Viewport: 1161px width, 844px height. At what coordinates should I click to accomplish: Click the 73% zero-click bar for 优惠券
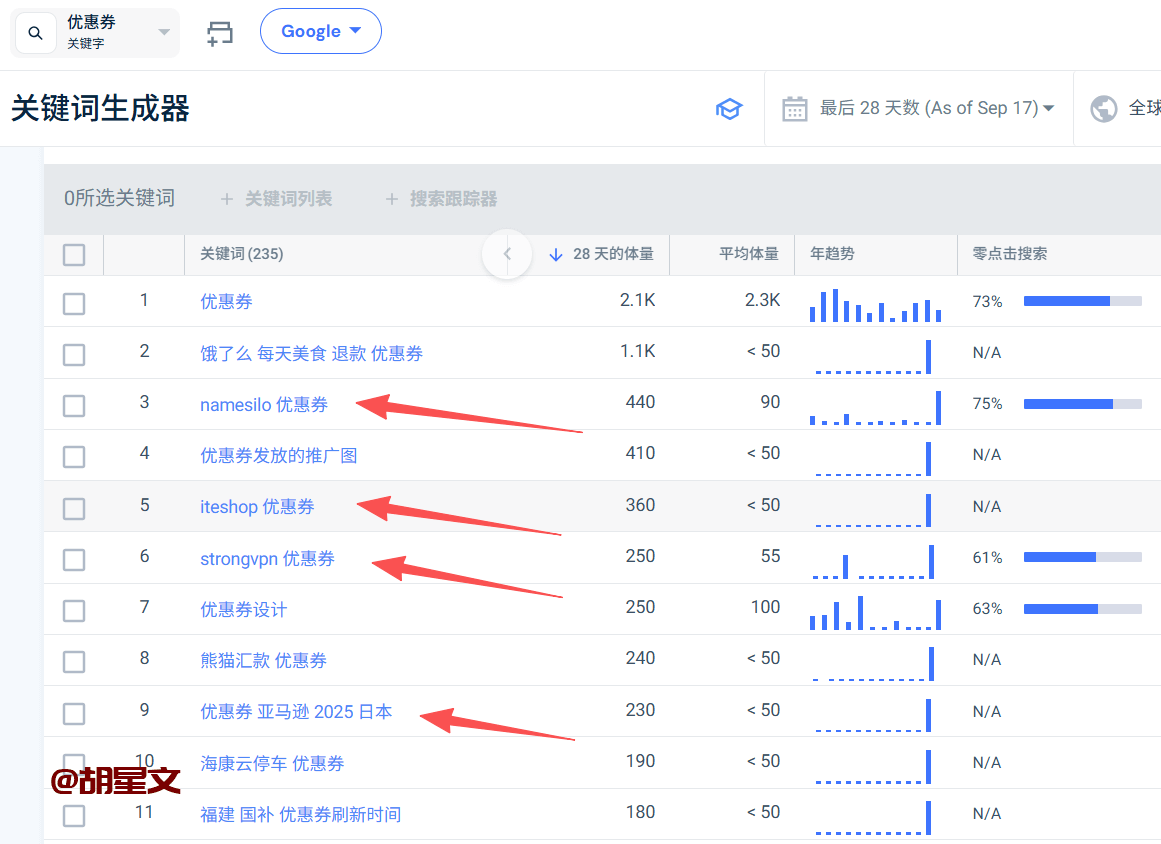pos(1082,301)
